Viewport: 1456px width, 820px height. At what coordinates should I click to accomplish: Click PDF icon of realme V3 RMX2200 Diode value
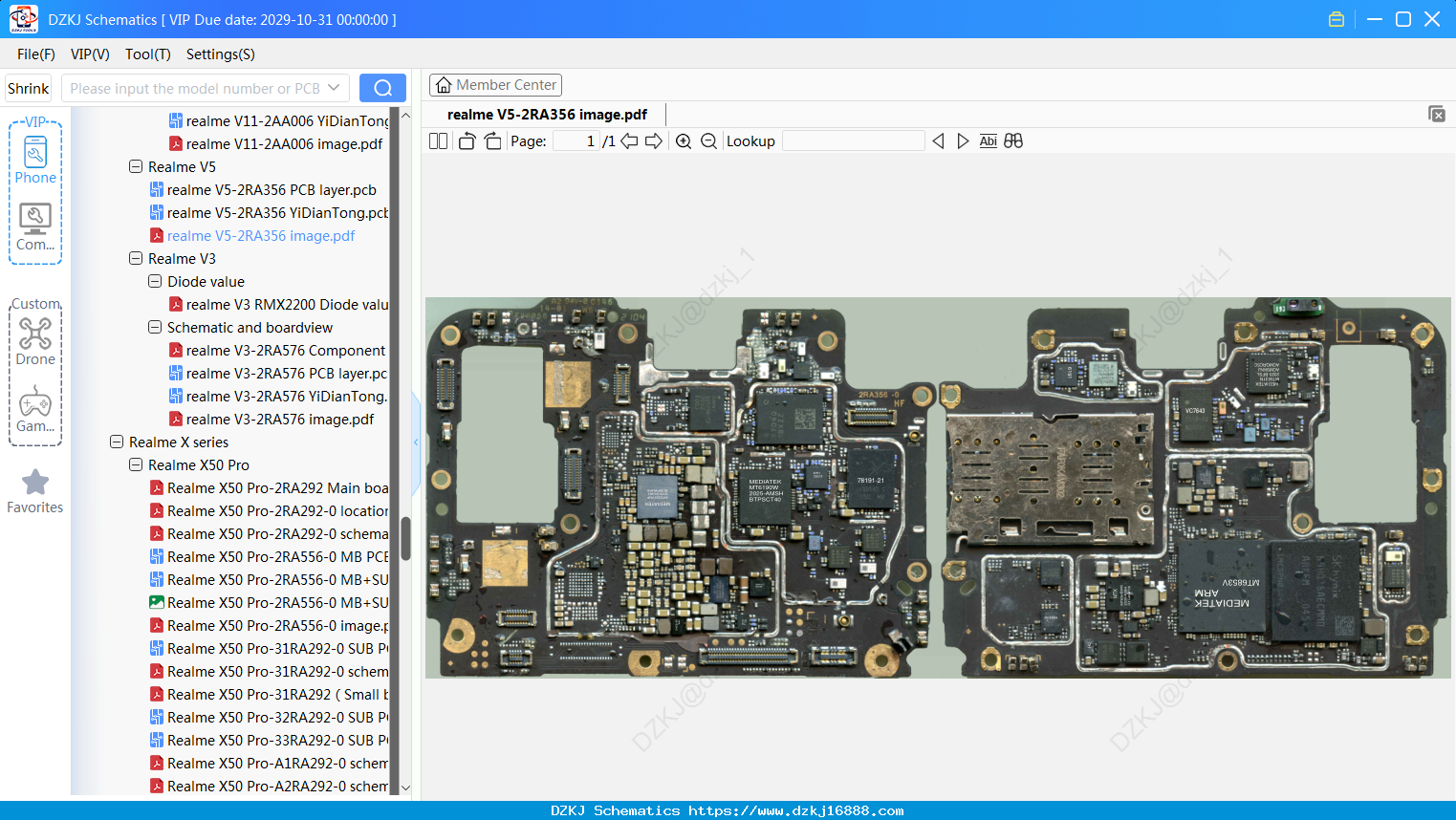click(x=176, y=305)
